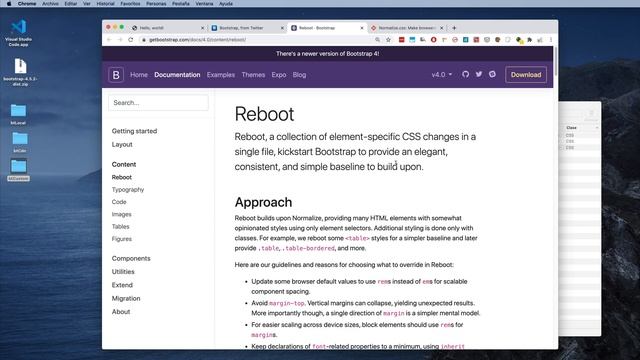This screenshot has height=360, width=640.
Task: Expand Layout in the sidebar
Action: [x=122, y=144]
